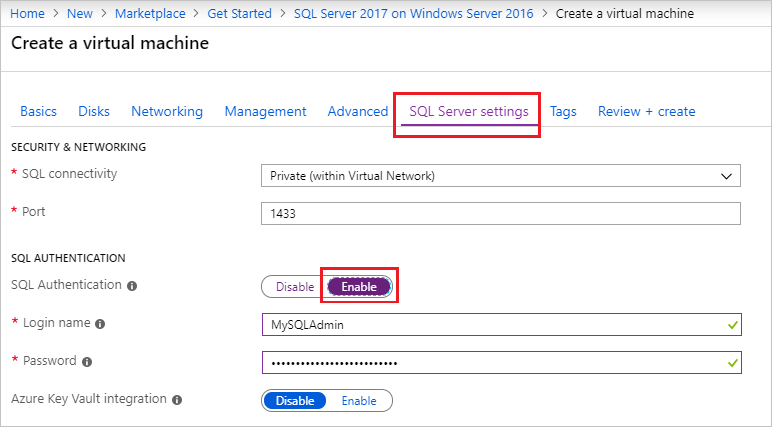Image resolution: width=772 pixels, height=427 pixels.
Task: Set SQL Authentication to Enable
Action: point(359,287)
